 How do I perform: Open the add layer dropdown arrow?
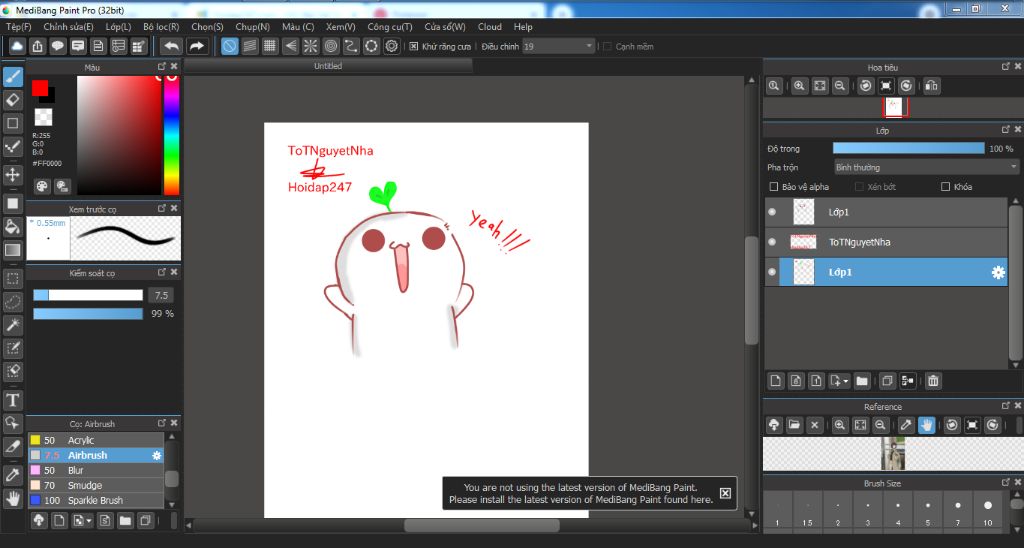pos(846,381)
